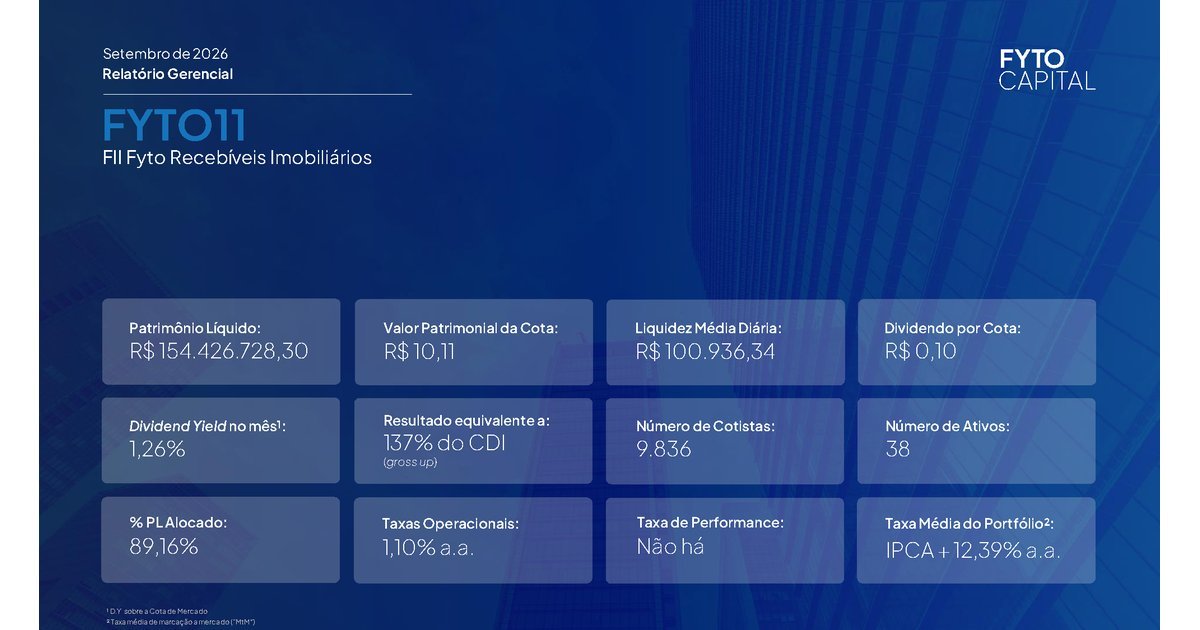1200x630 pixels.
Task: Click the '% PL Alocado:' label
Action: click(x=178, y=522)
